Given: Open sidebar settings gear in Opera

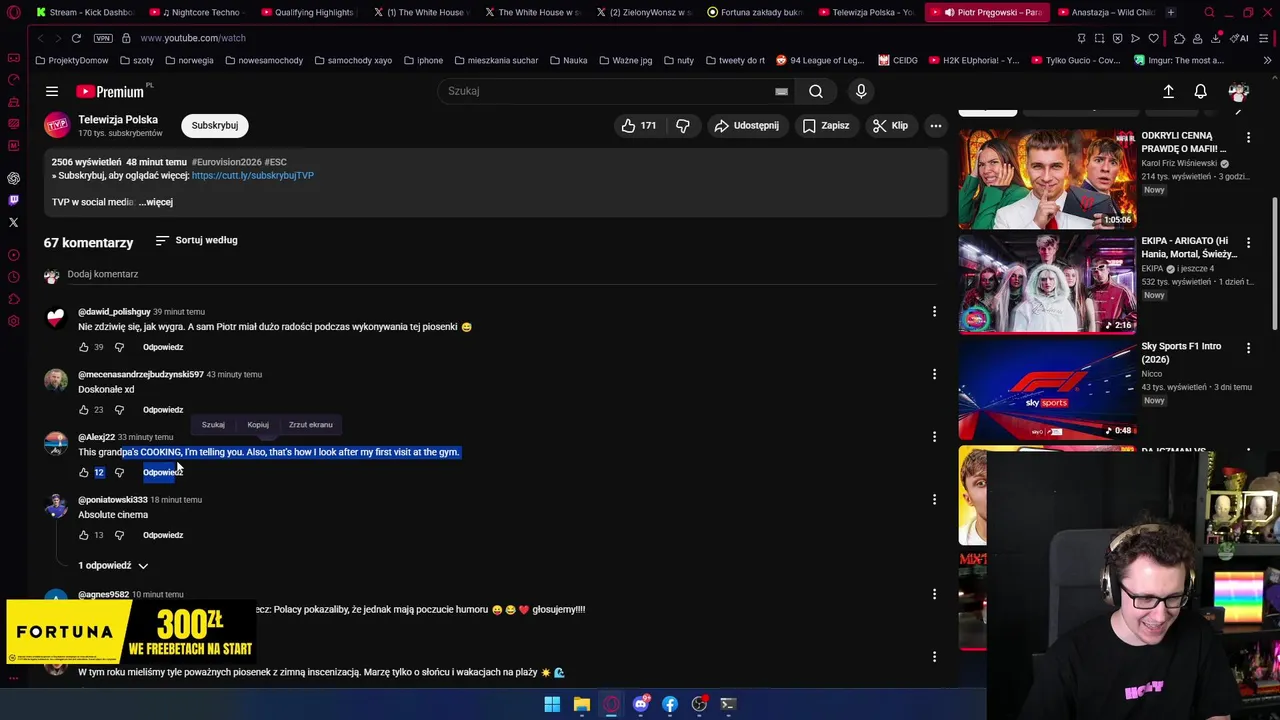Looking at the screenshot, I should (x=13, y=321).
